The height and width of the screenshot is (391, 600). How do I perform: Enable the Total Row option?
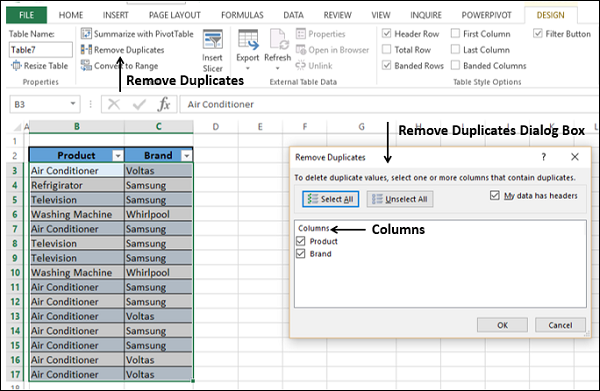click(x=387, y=50)
